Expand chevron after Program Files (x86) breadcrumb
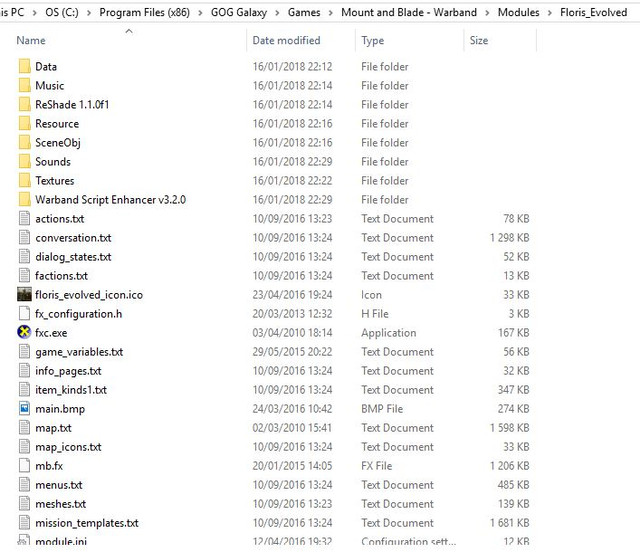 tap(200, 13)
